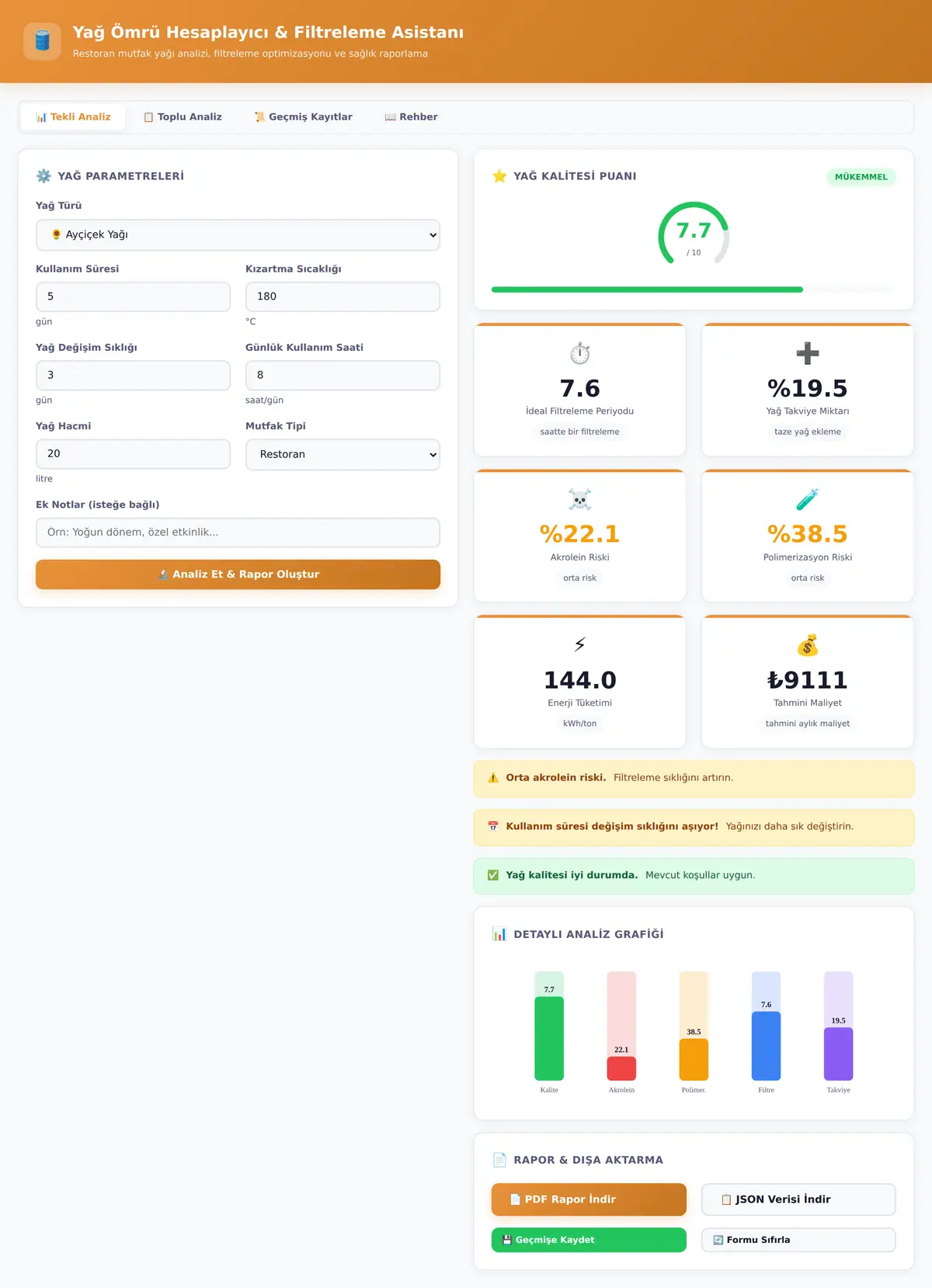Click the plus icon on Yağ Takviye card

click(x=808, y=353)
